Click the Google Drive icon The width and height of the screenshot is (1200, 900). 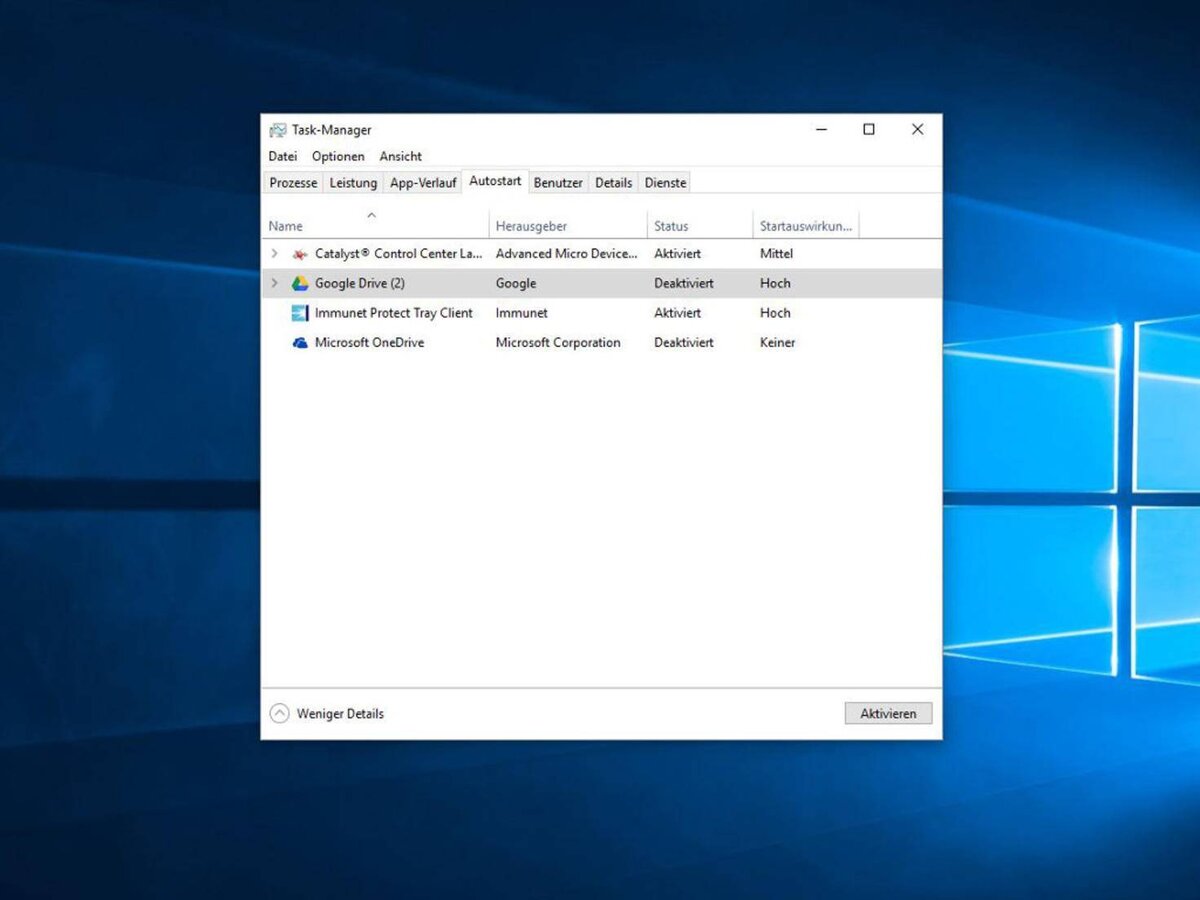point(300,284)
